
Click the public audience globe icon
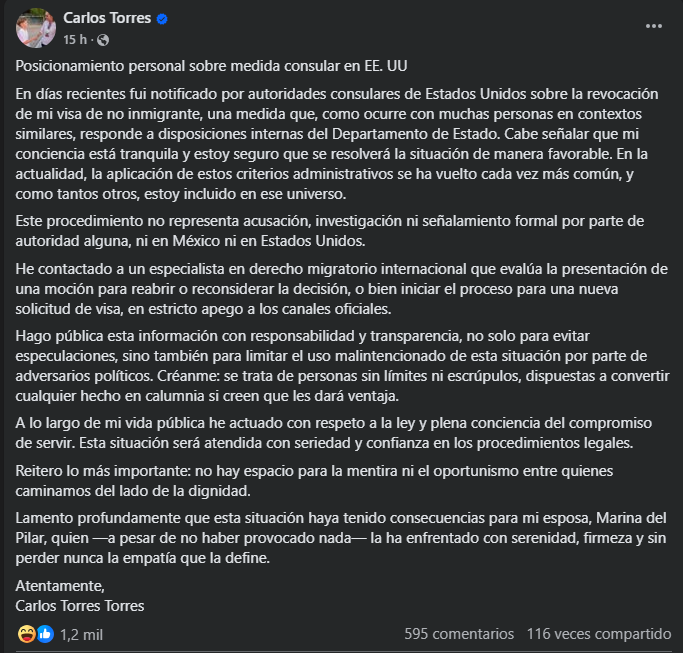[103, 40]
